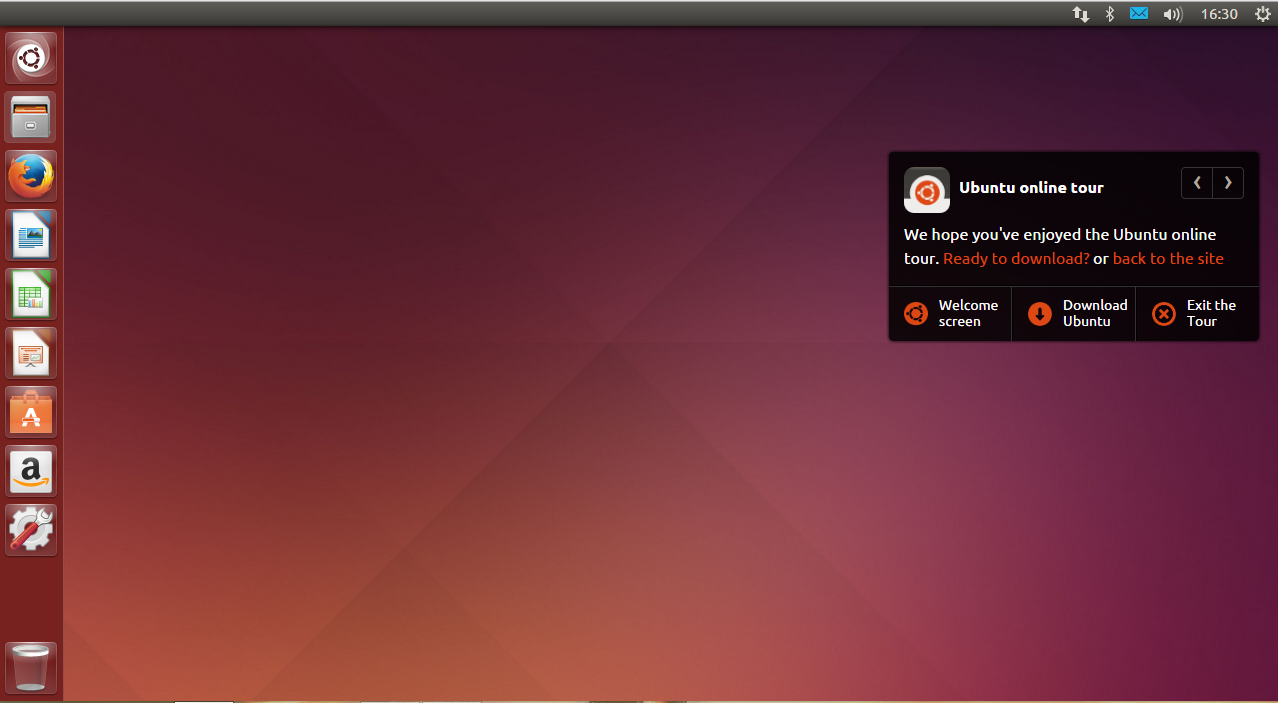Click the Bluetooth indicator in top panel

click(1110, 14)
